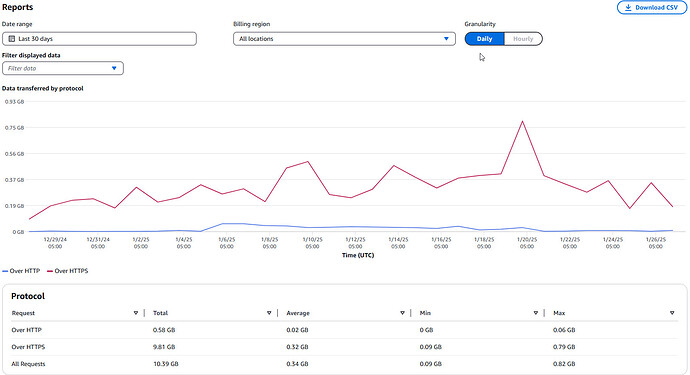Click the Over HTTP legend entry

(21, 271)
